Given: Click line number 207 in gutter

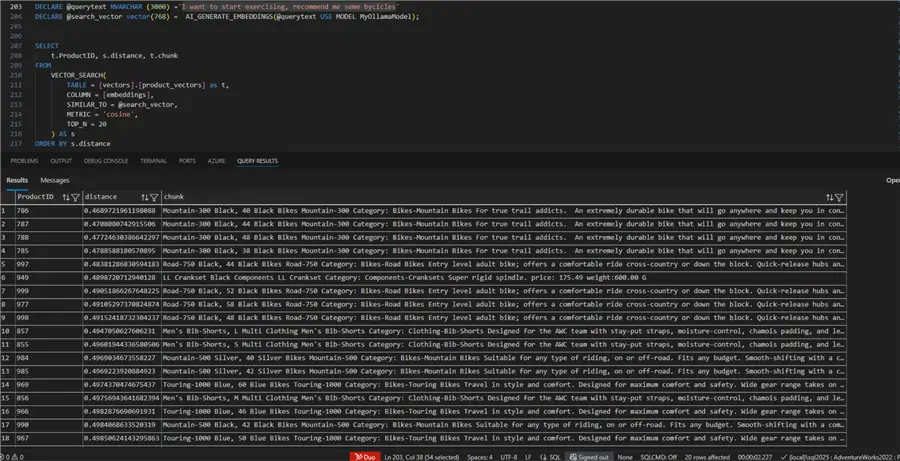Looking at the screenshot, I should point(16,46).
